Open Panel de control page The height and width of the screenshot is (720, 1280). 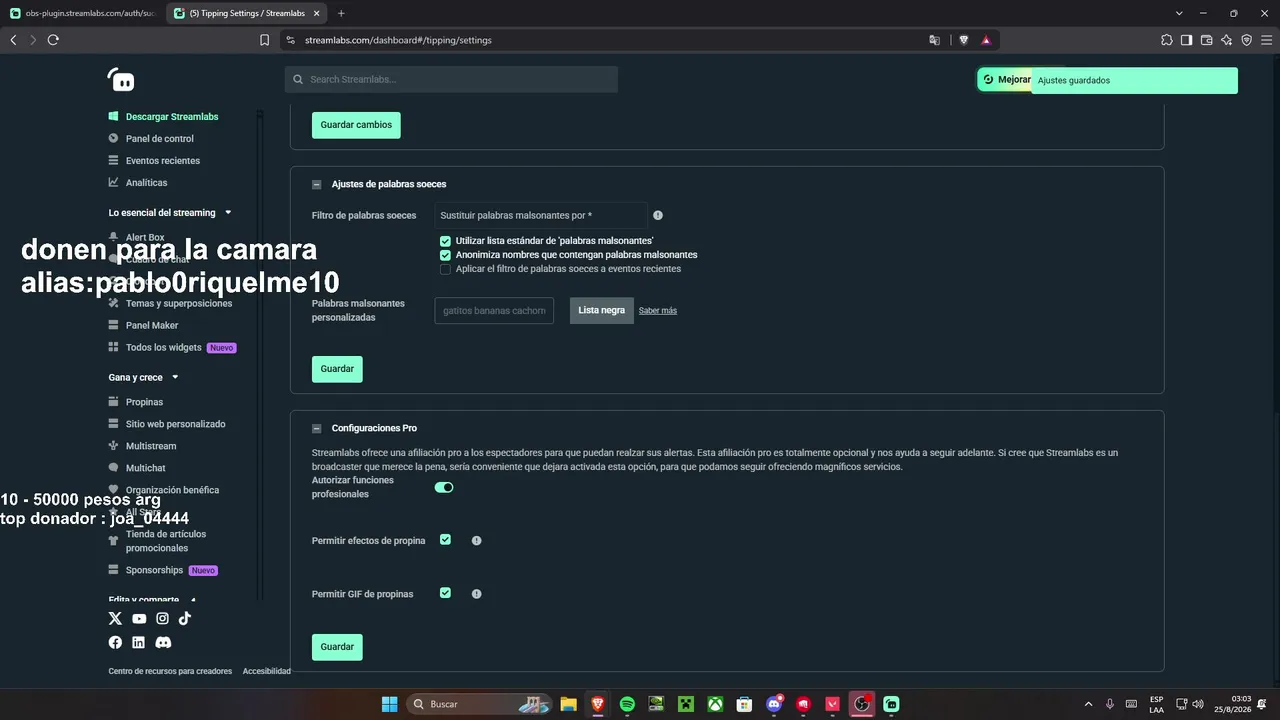pos(152,139)
